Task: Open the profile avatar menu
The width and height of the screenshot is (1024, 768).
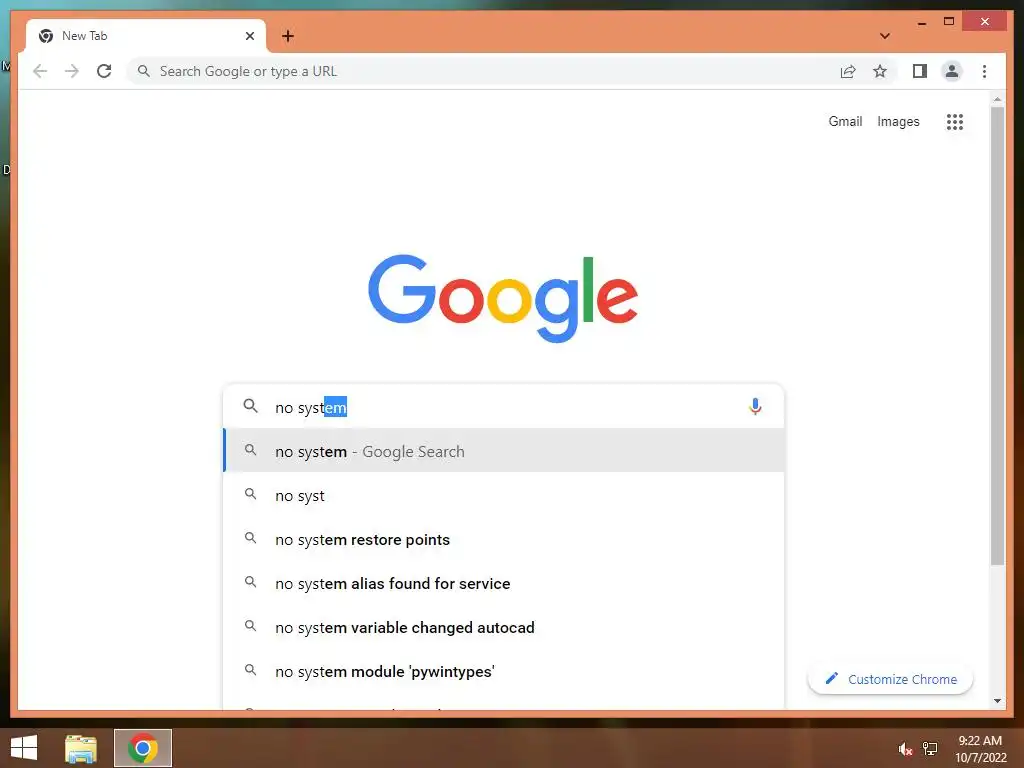Action: (952, 71)
